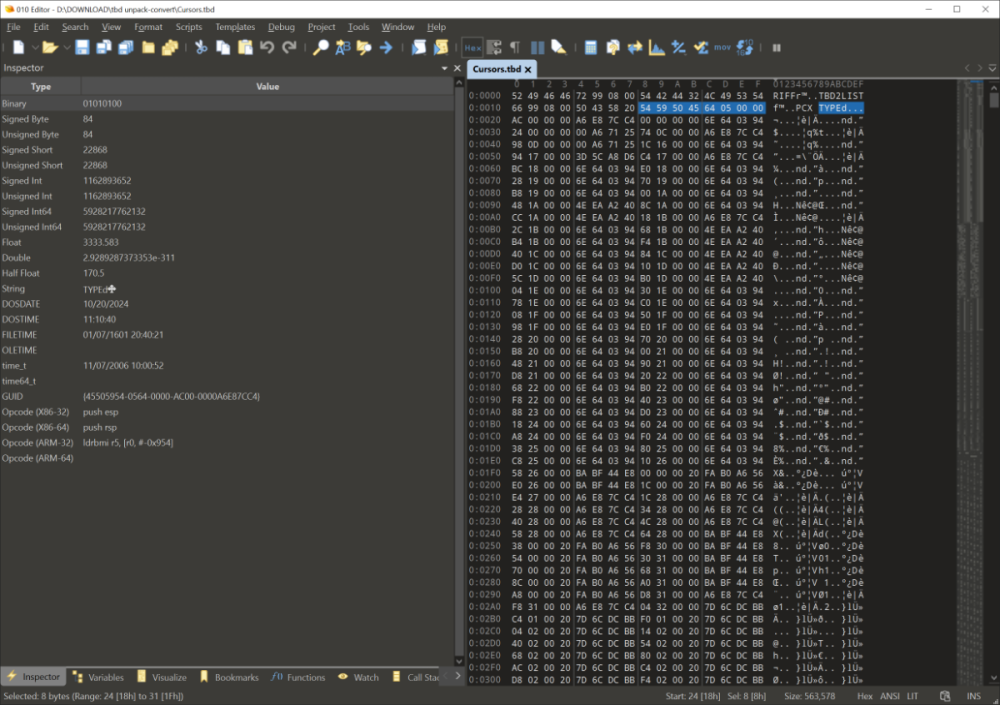The height and width of the screenshot is (705, 1000).
Task: Cut the selection with the scissors icon
Action: tap(201, 47)
